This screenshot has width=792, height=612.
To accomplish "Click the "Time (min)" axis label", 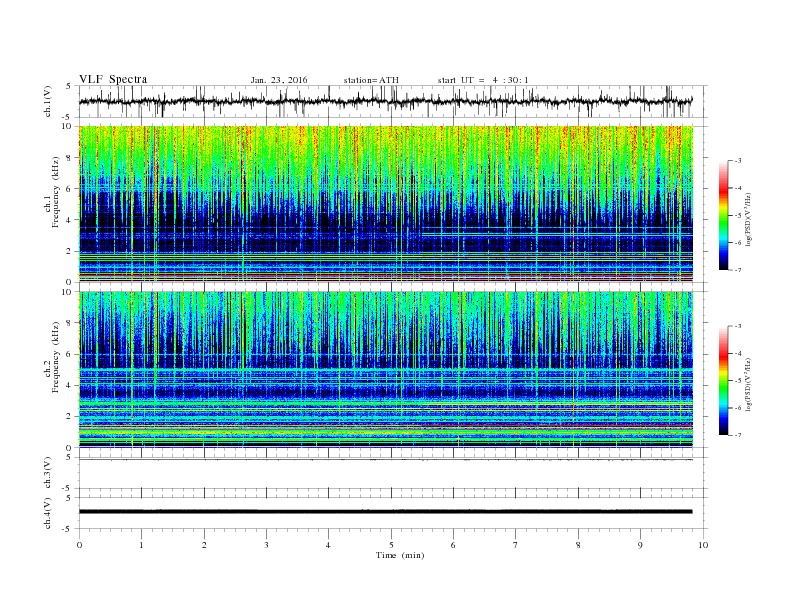I will [400, 555].
